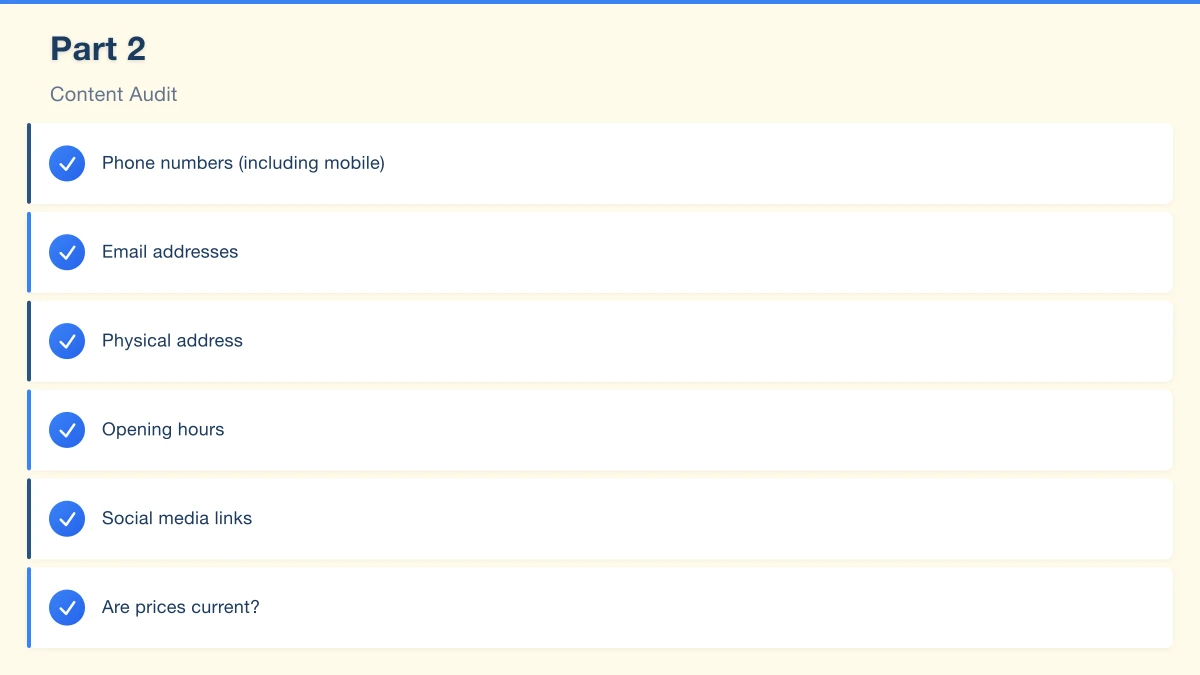1200x675 pixels.
Task: Click the checkmark icon beside Phone numbers
Action: [67, 163]
